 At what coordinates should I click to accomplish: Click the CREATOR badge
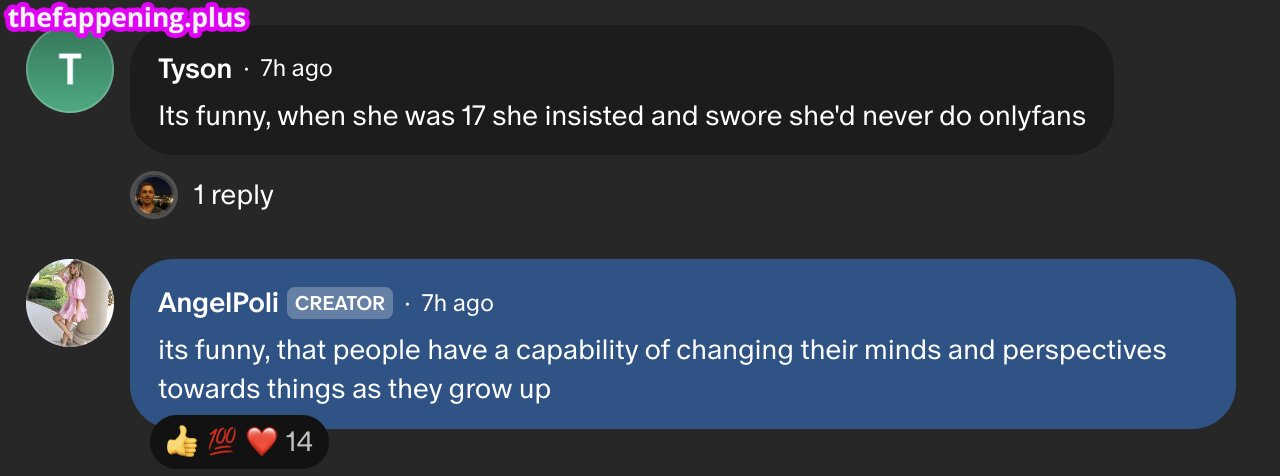tap(340, 303)
